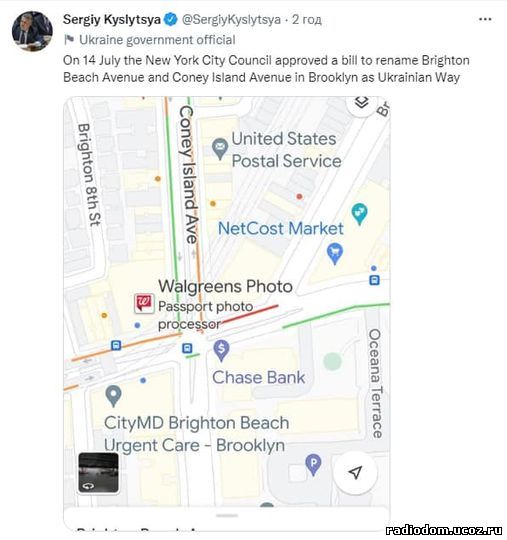Viewport: 507px width, 540px height.
Task: Open the @SergiyKyslytsya handle link
Action: 231,20
